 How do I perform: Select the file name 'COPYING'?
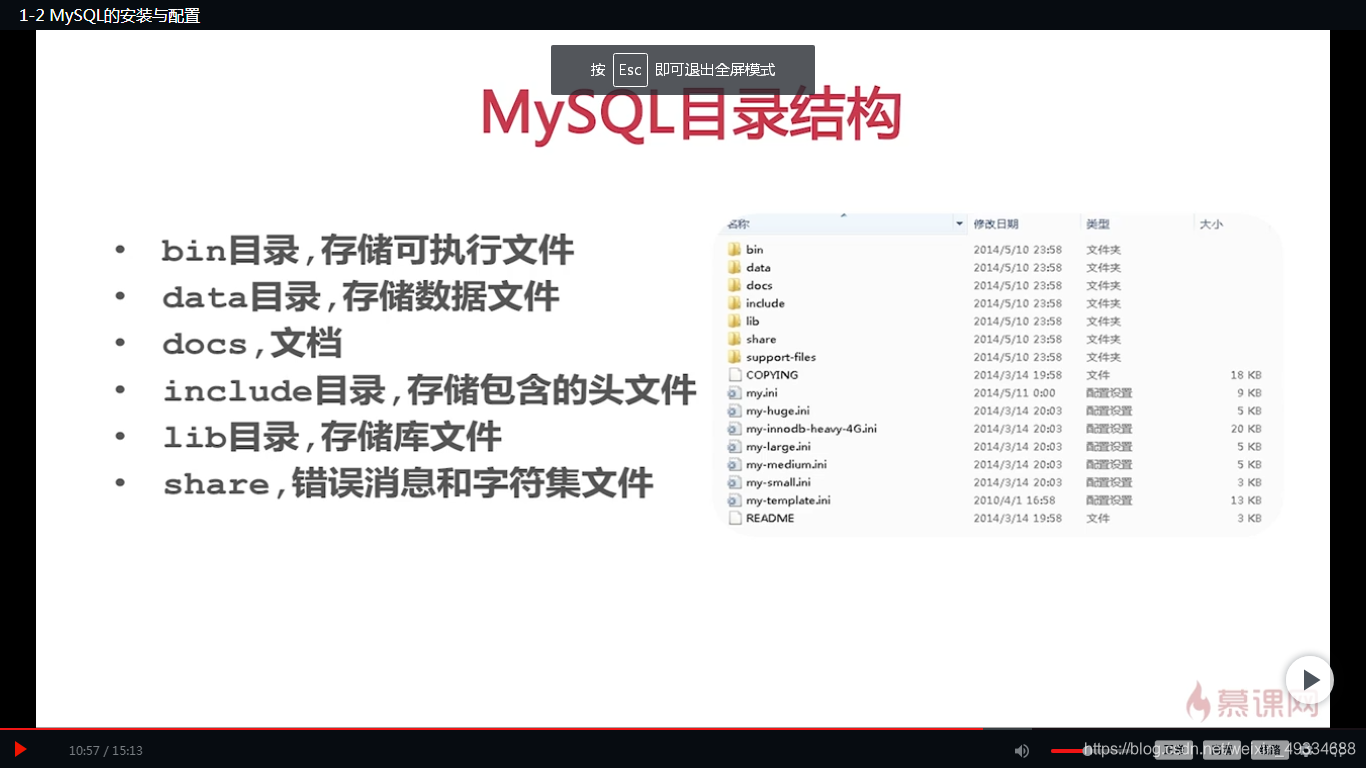tap(772, 375)
